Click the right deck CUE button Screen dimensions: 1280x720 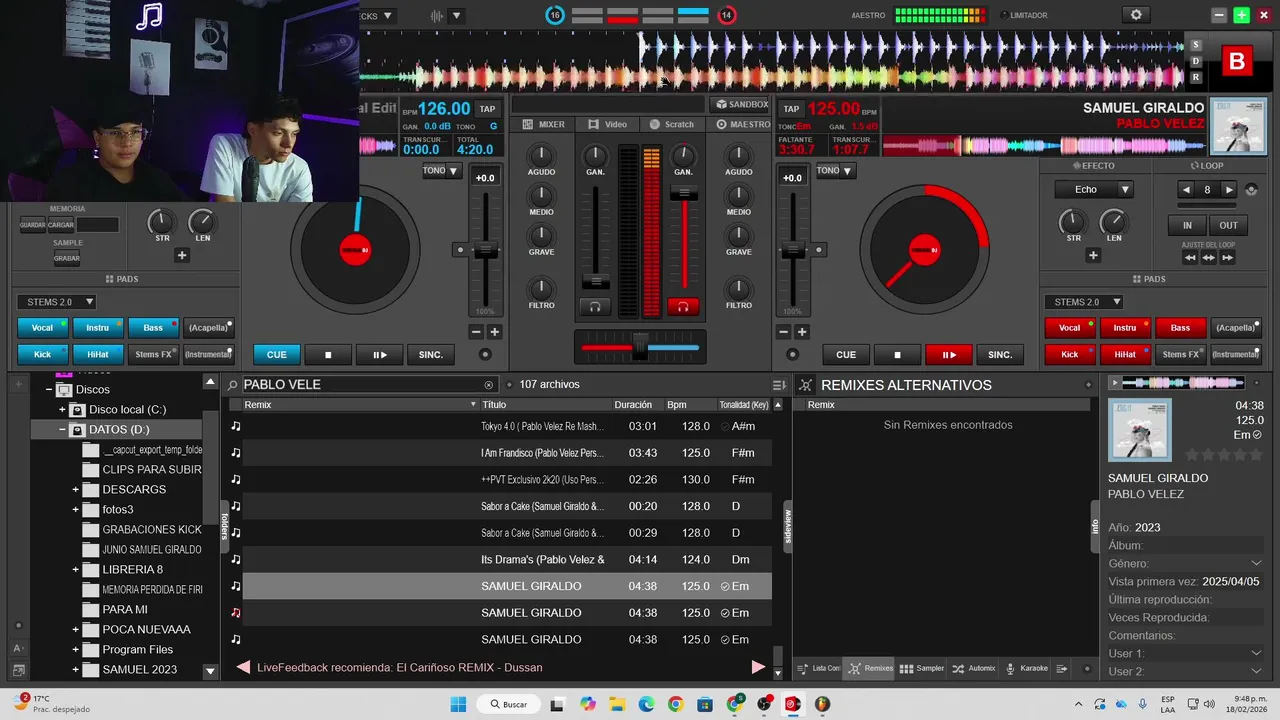tap(846, 354)
